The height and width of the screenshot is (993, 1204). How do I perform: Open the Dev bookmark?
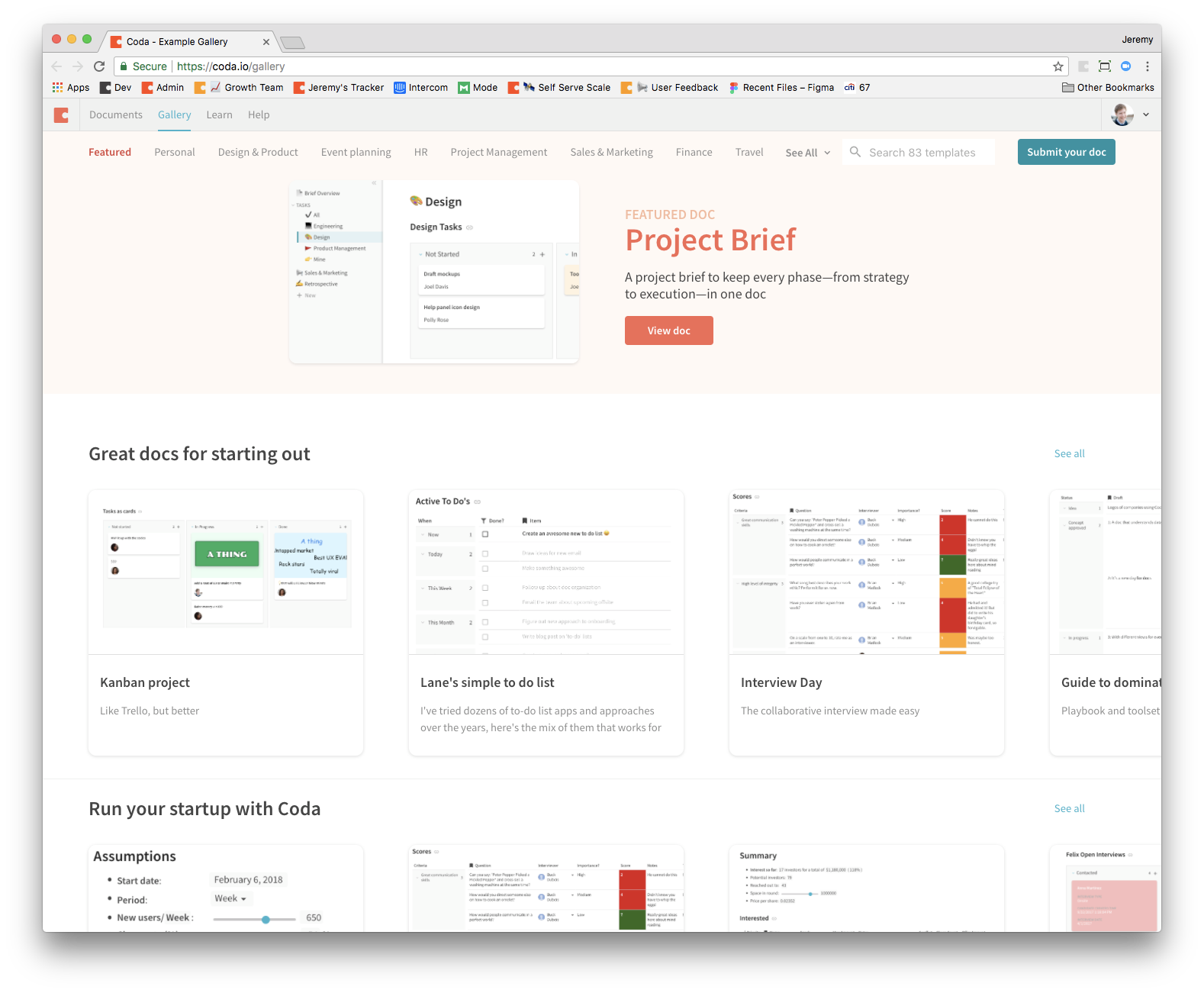click(x=116, y=88)
